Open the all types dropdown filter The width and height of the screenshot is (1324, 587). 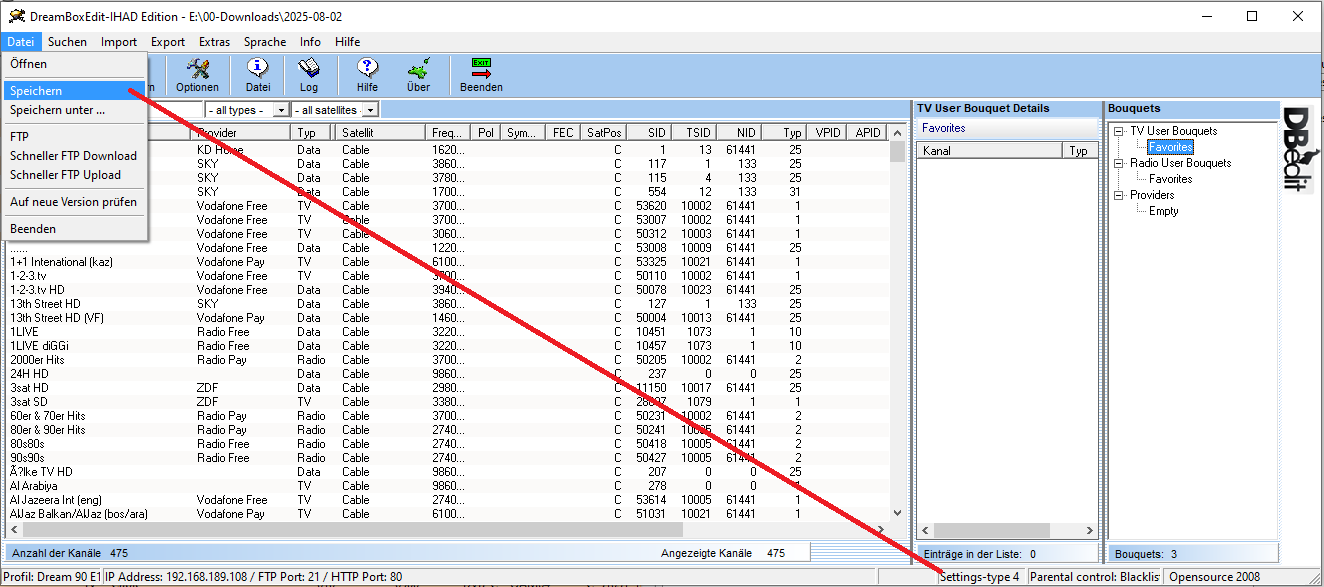point(281,110)
